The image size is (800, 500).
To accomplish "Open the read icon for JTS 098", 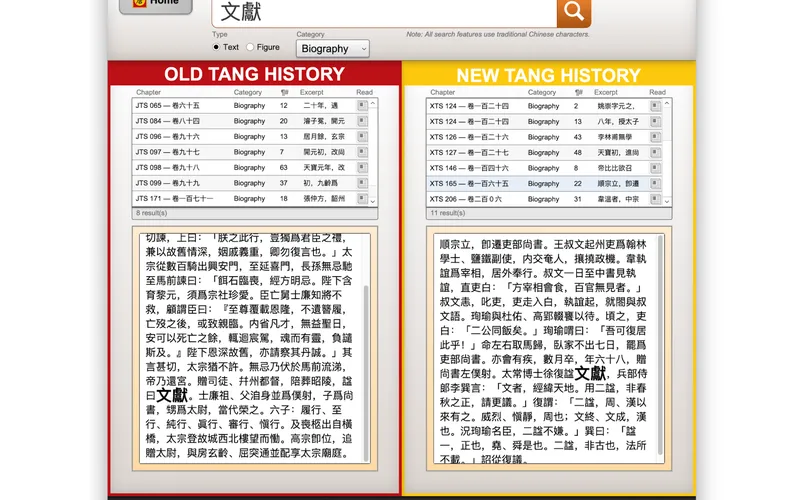I will point(362,168).
